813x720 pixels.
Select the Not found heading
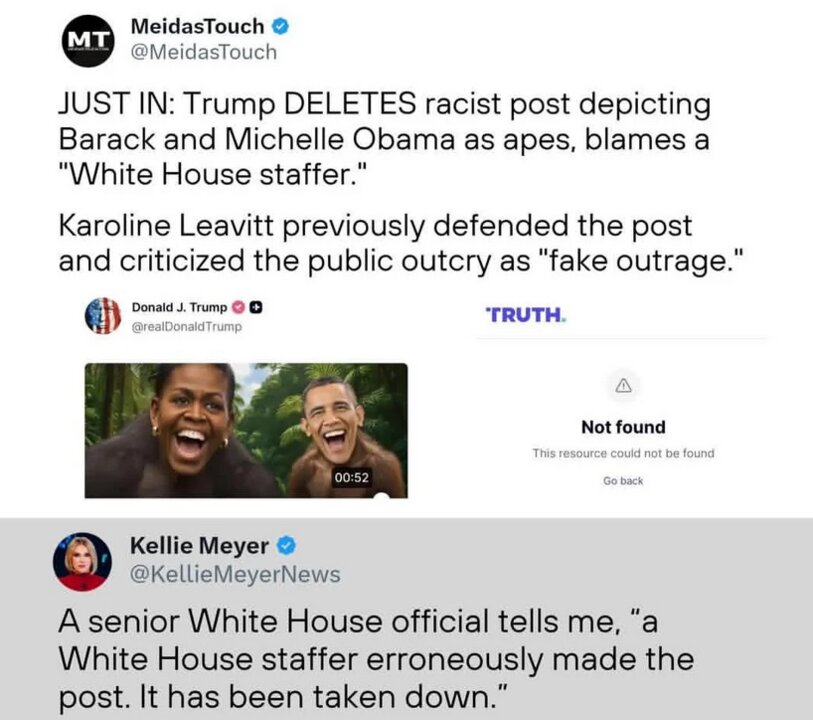(x=623, y=427)
